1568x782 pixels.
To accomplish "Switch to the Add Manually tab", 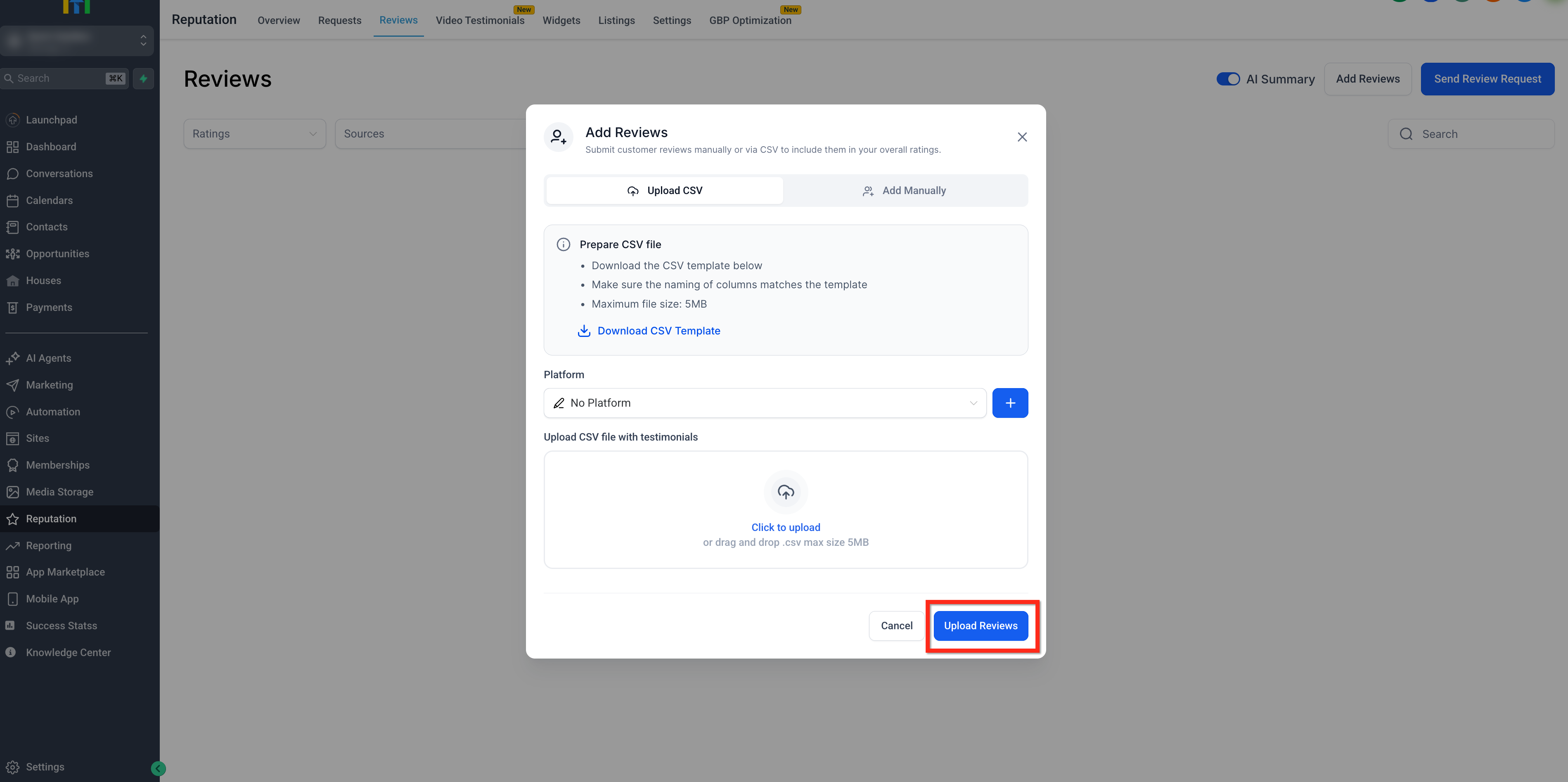I will [905, 190].
